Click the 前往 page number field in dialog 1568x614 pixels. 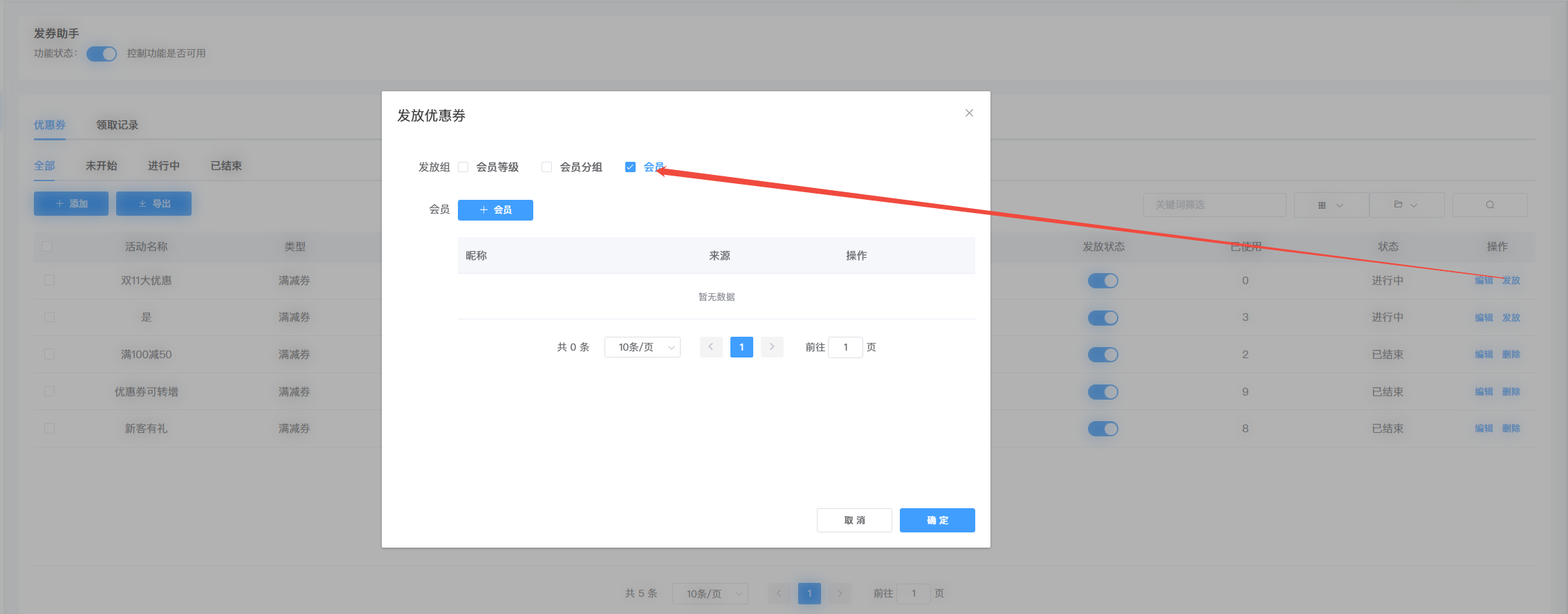tap(845, 347)
